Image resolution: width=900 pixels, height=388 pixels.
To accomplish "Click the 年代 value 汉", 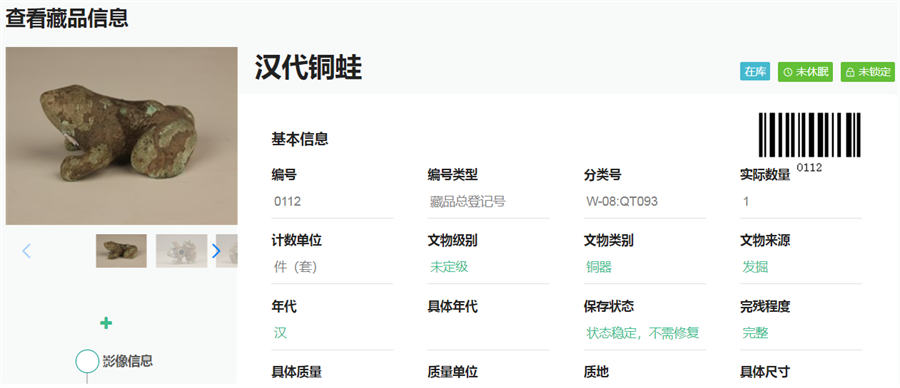I will point(280,333).
